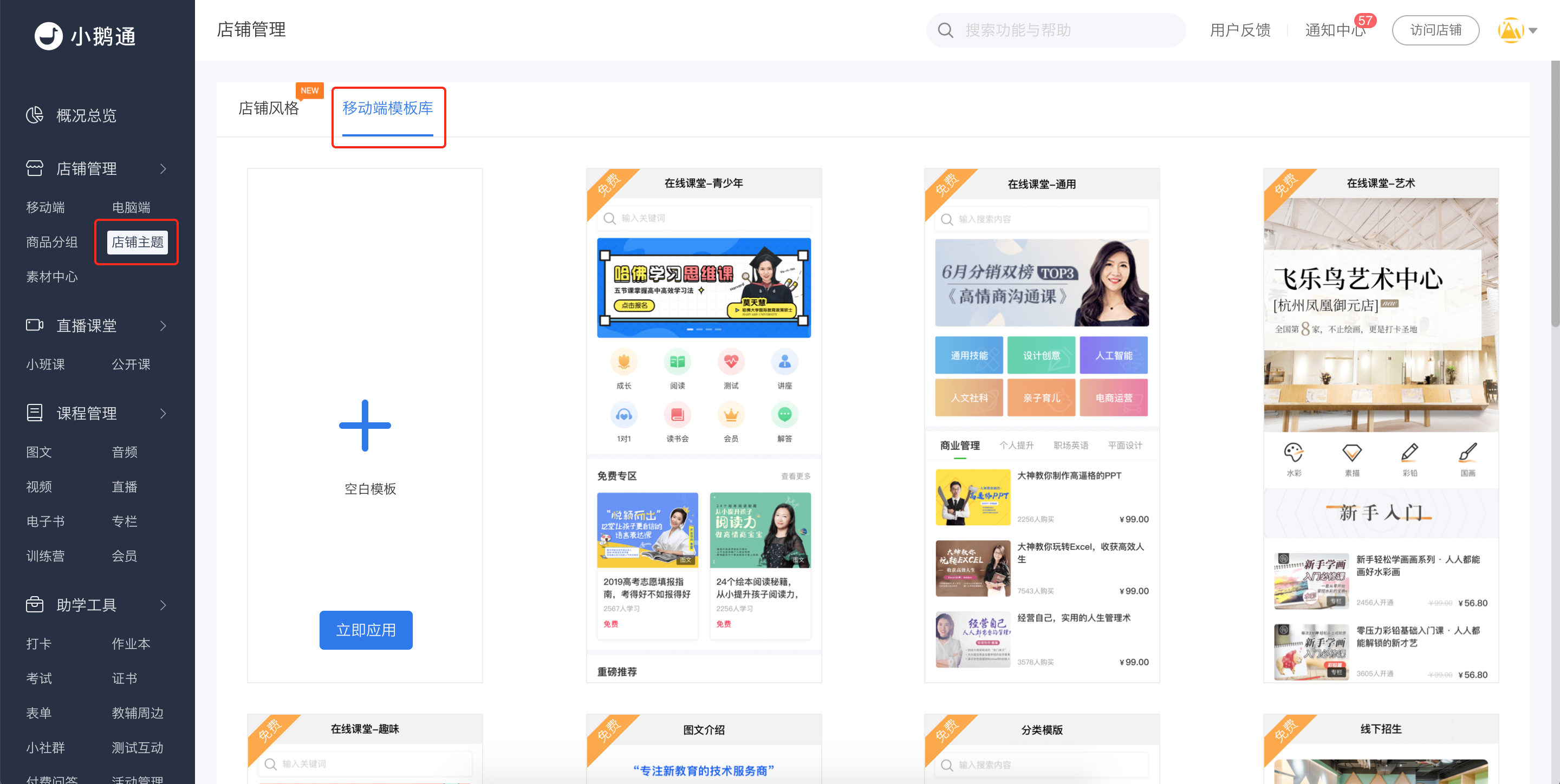Select the 移动端模板库 tab

click(388, 108)
